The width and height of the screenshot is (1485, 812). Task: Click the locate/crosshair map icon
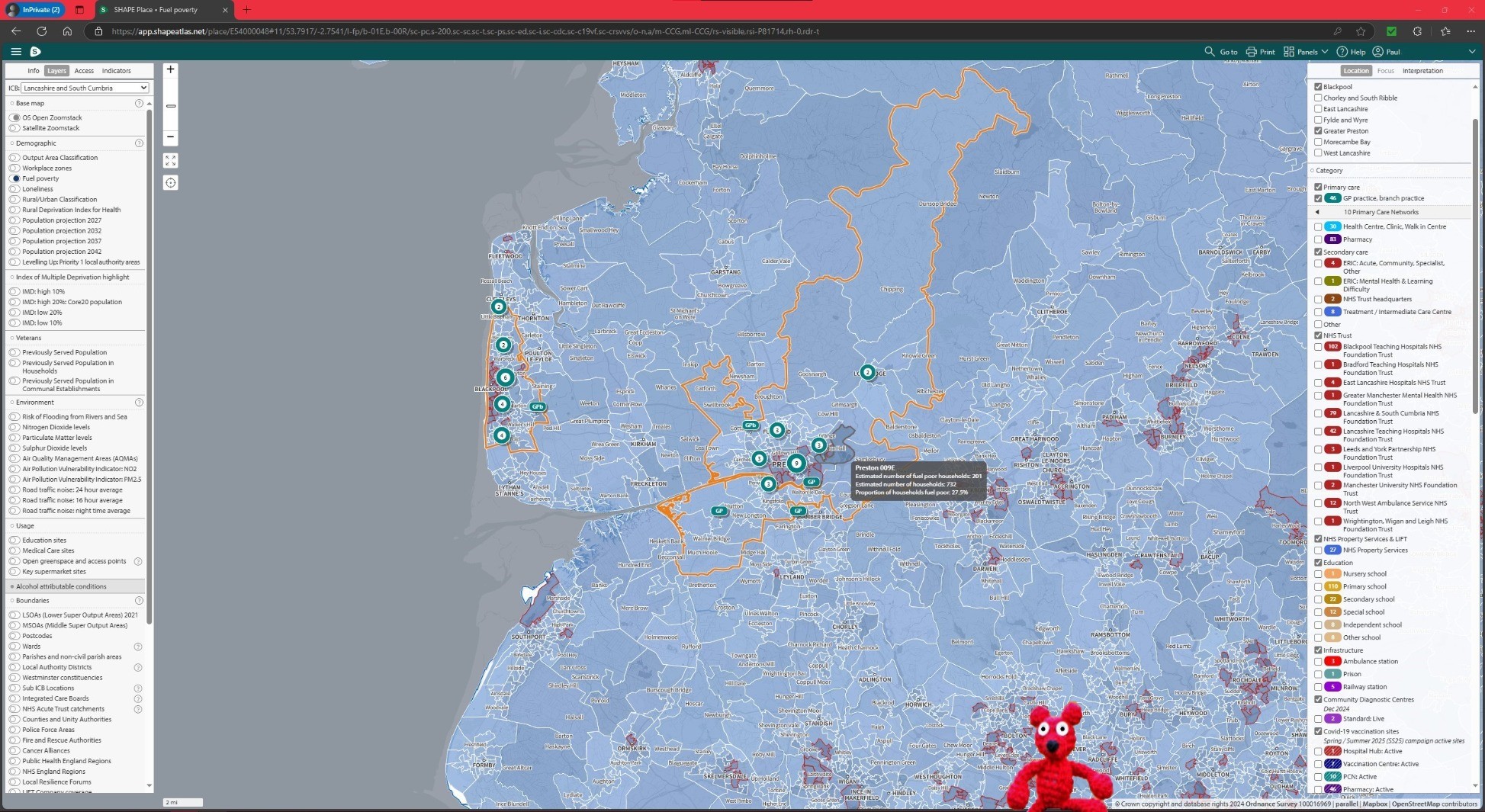170,183
